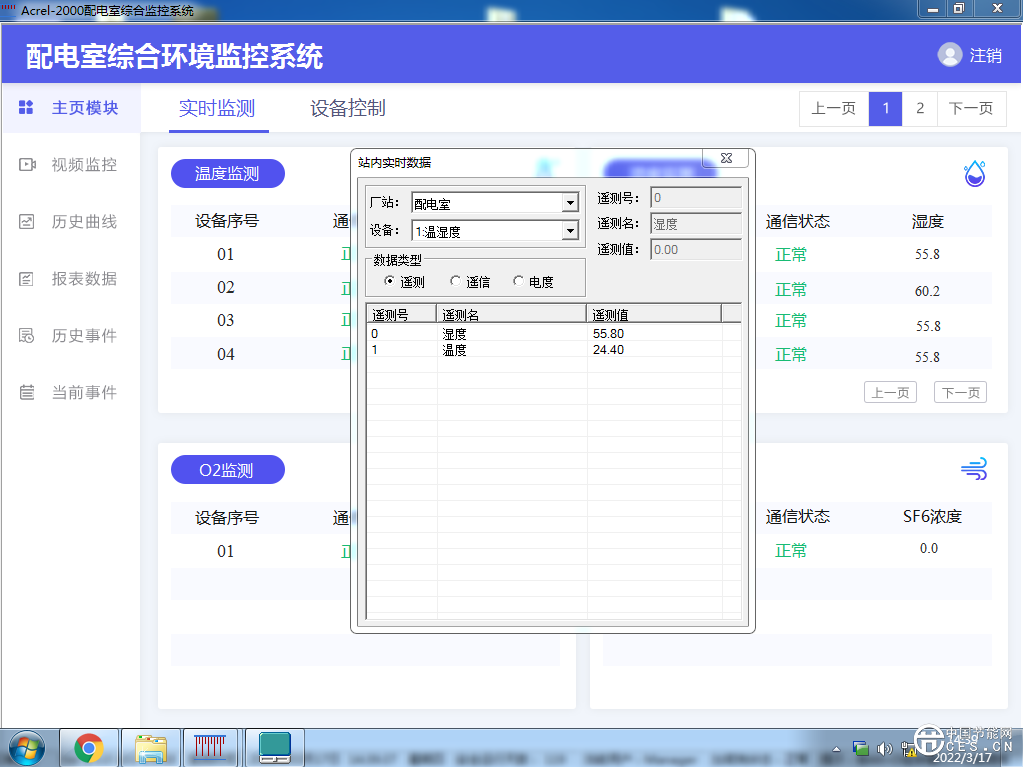The height and width of the screenshot is (767, 1023).
Task: Click the humidity water drop icon
Action: (974, 174)
